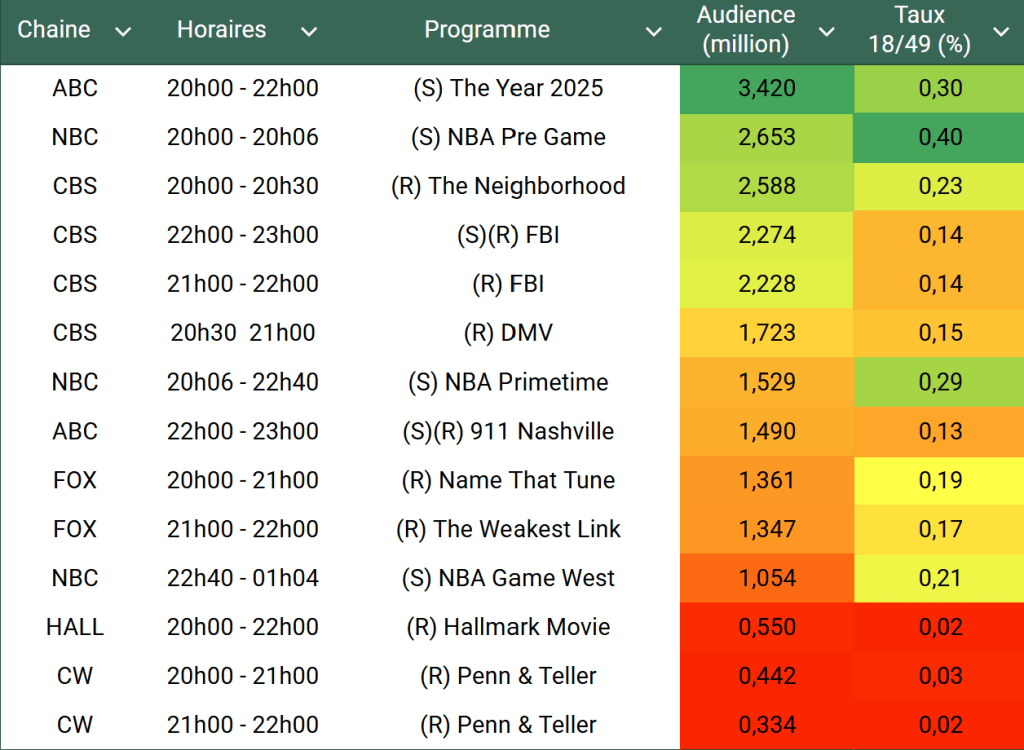Viewport: 1024px width, 750px height.
Task: Select the (S)(R) 911 Nashville cell
Action: click(x=508, y=431)
